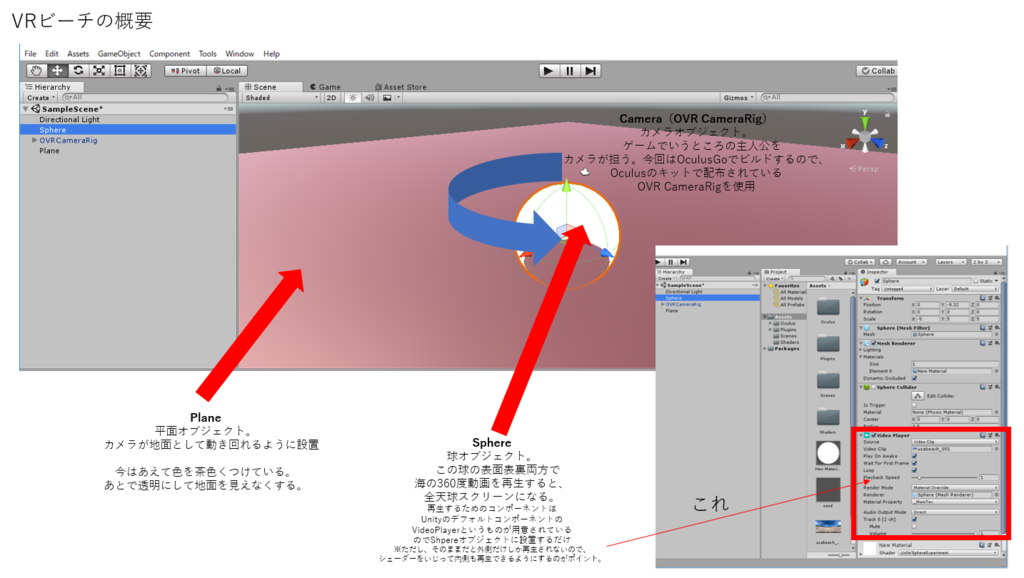The width and height of the screenshot is (1024, 578).
Task: Open Video Player Source dropdown
Action: pyautogui.click(x=955, y=442)
